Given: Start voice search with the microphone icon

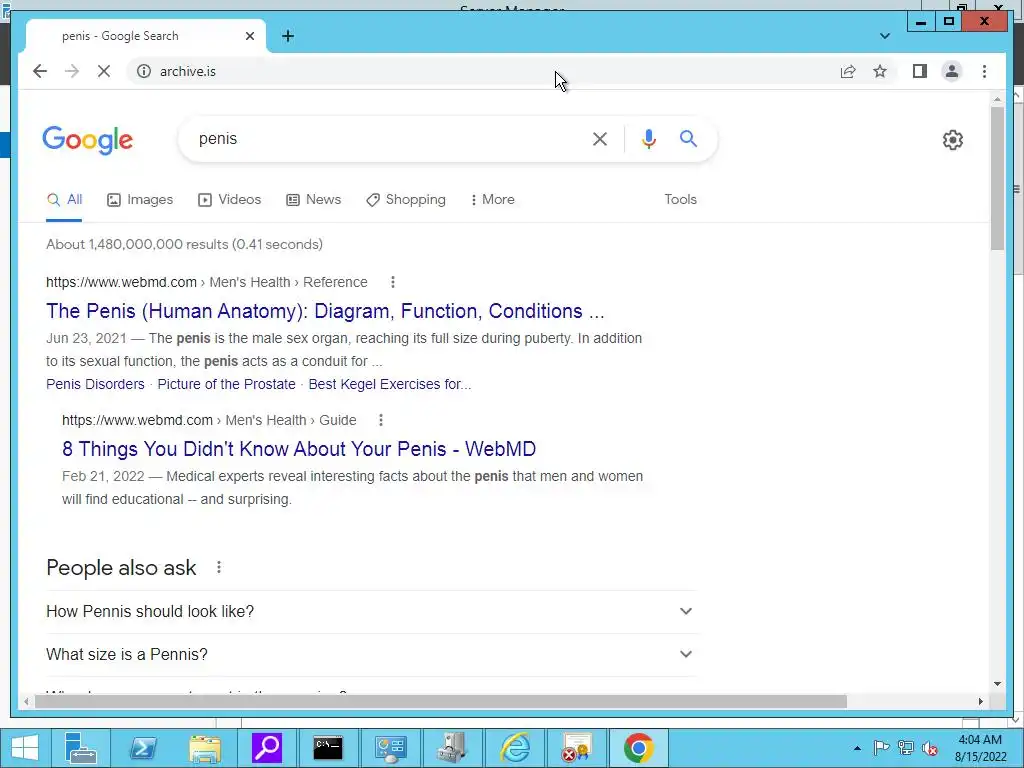Looking at the screenshot, I should coord(648,139).
